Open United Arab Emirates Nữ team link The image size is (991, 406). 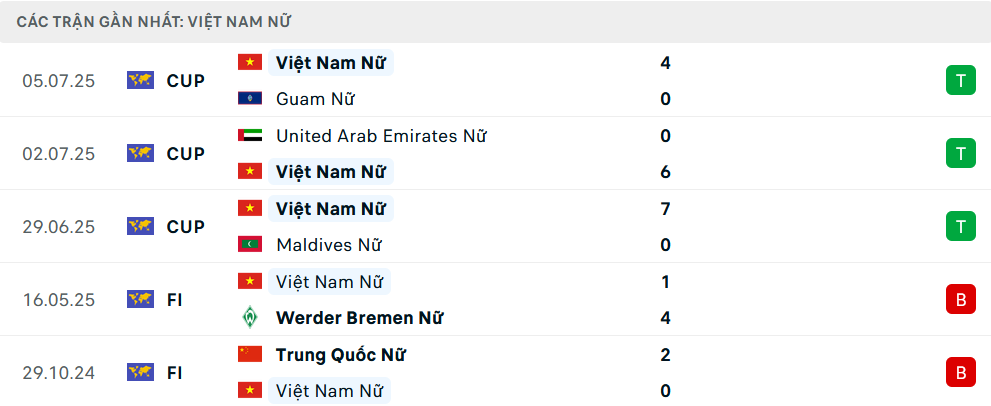[x=381, y=136]
